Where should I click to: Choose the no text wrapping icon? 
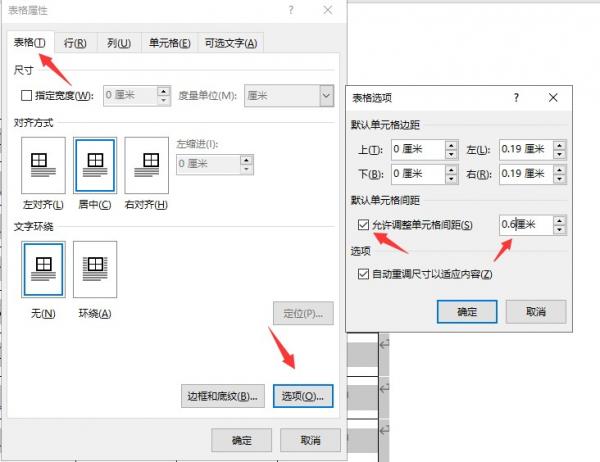click(x=43, y=269)
